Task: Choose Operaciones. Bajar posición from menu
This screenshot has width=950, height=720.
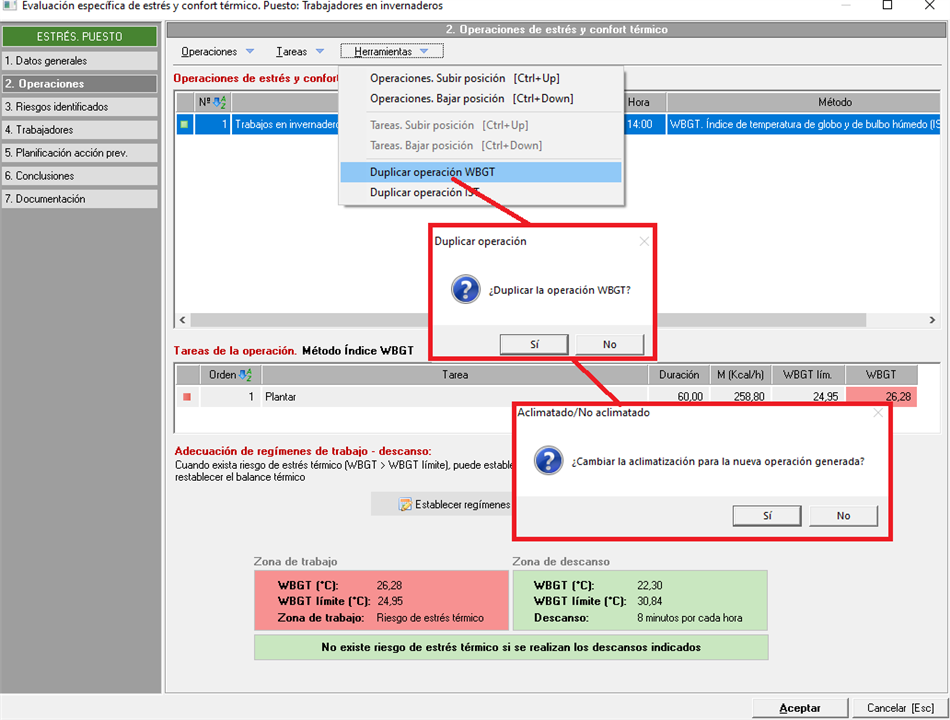Action: point(471,99)
